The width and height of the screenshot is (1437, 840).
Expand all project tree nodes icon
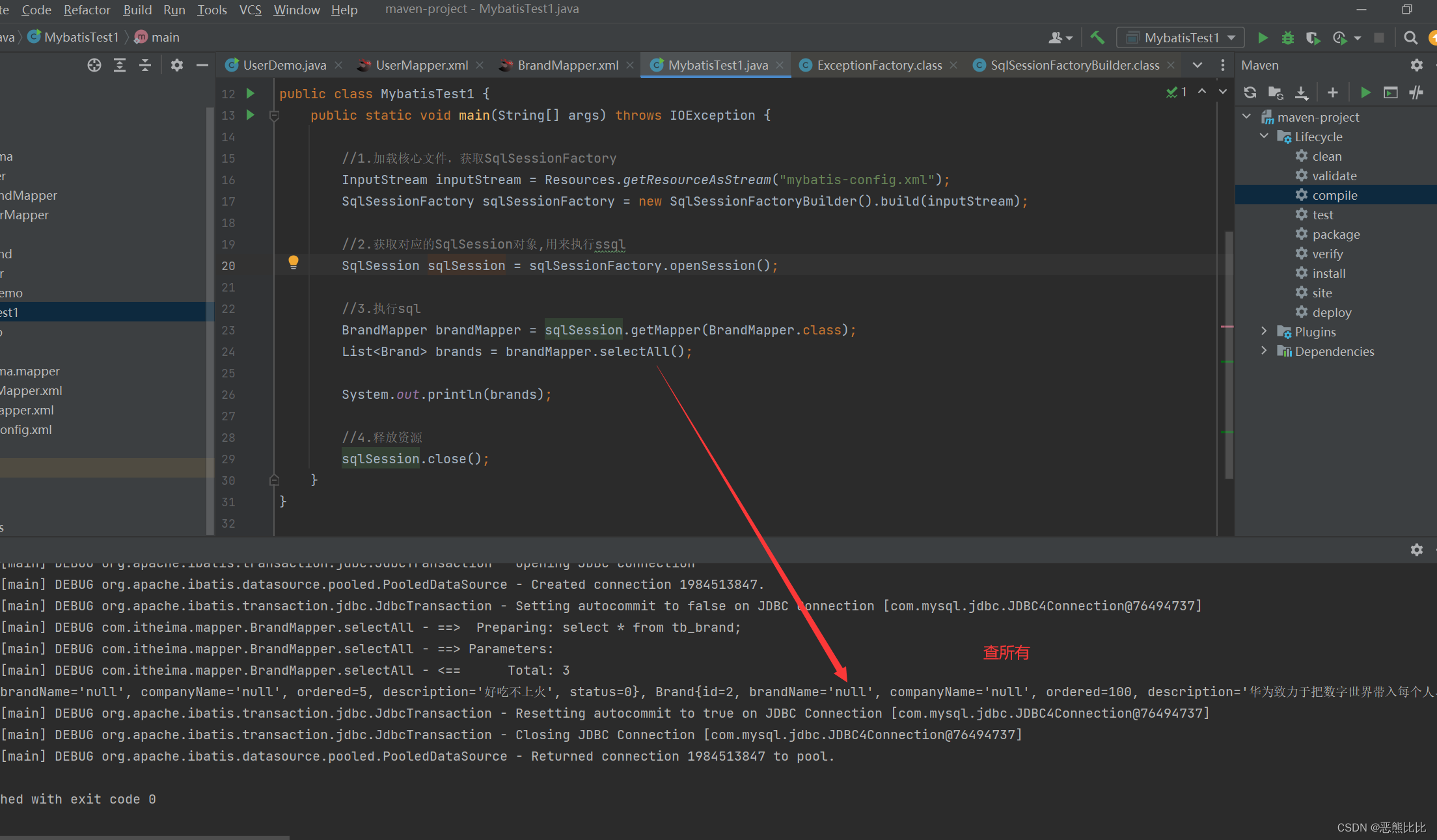(x=120, y=65)
